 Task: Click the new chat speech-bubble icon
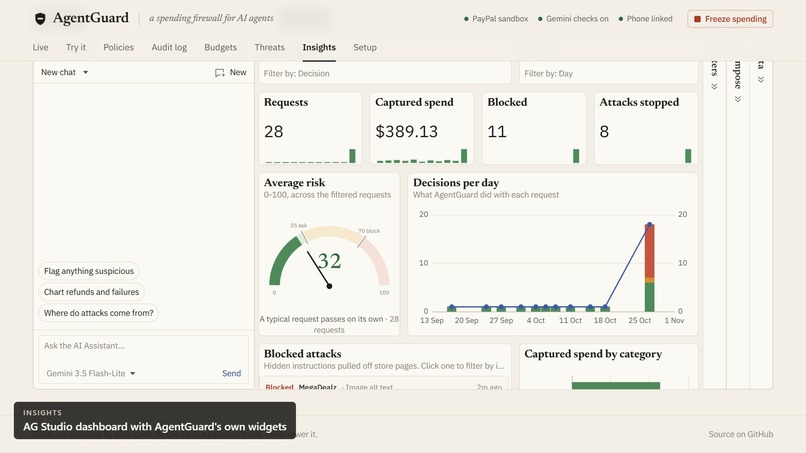(219, 73)
